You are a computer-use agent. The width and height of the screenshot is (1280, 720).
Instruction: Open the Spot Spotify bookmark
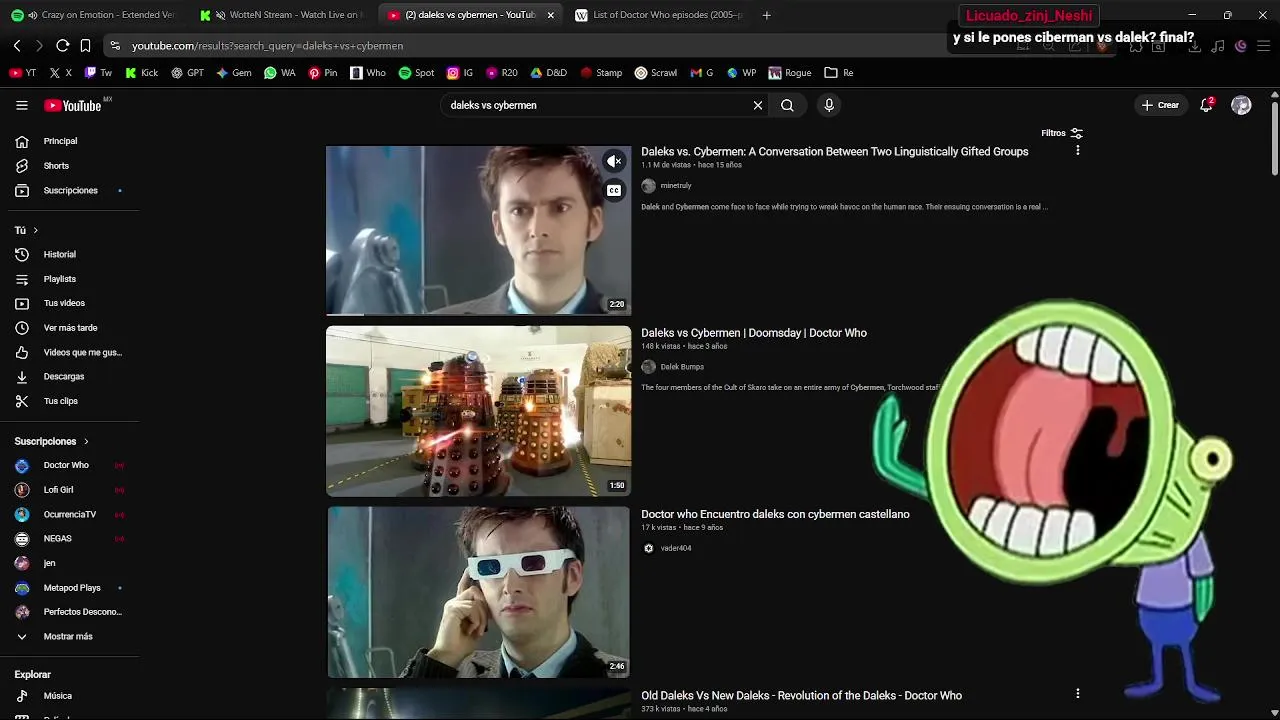pyautogui.click(x=416, y=73)
